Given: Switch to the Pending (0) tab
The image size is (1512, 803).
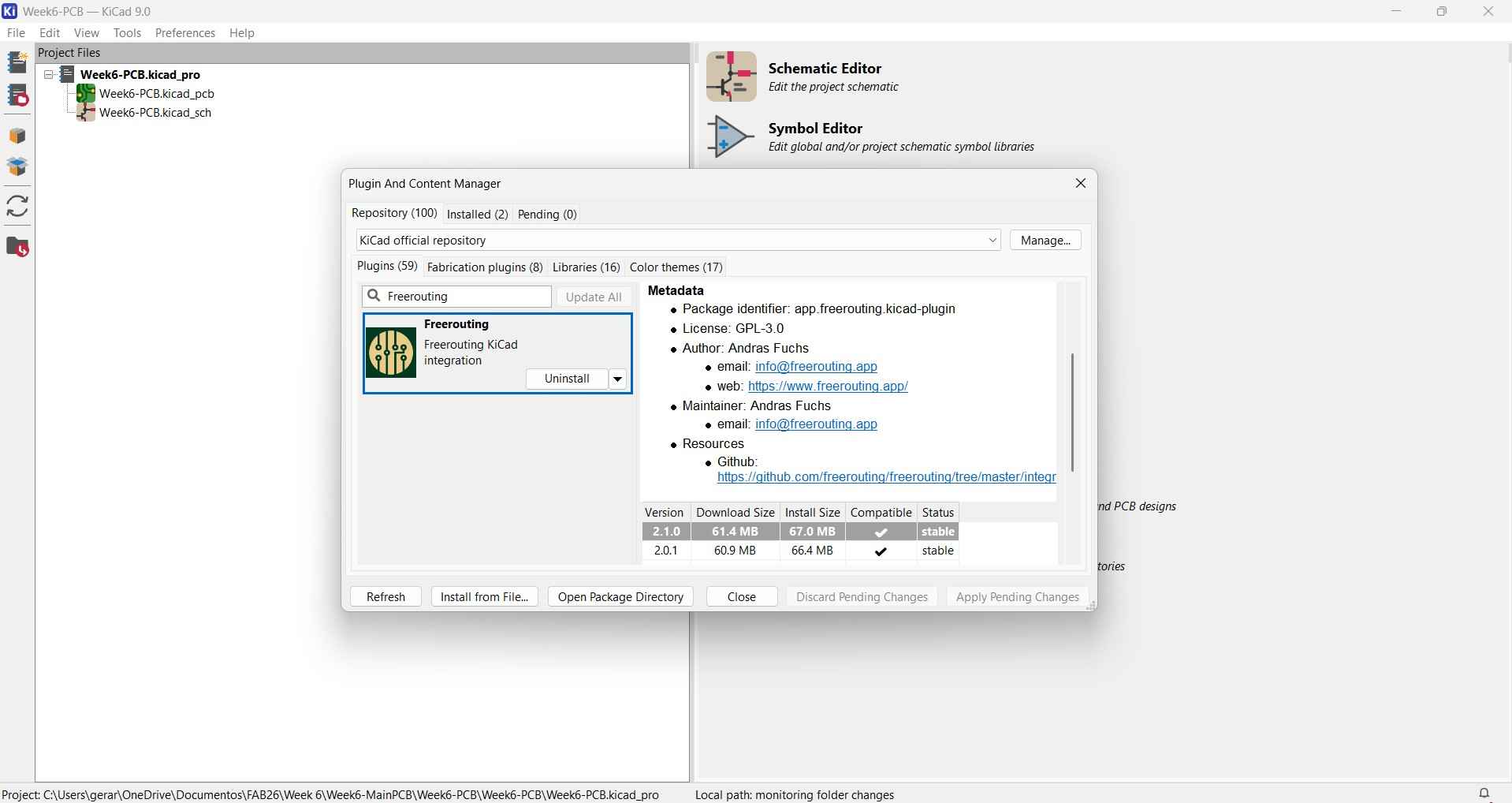Looking at the screenshot, I should click(x=547, y=215).
